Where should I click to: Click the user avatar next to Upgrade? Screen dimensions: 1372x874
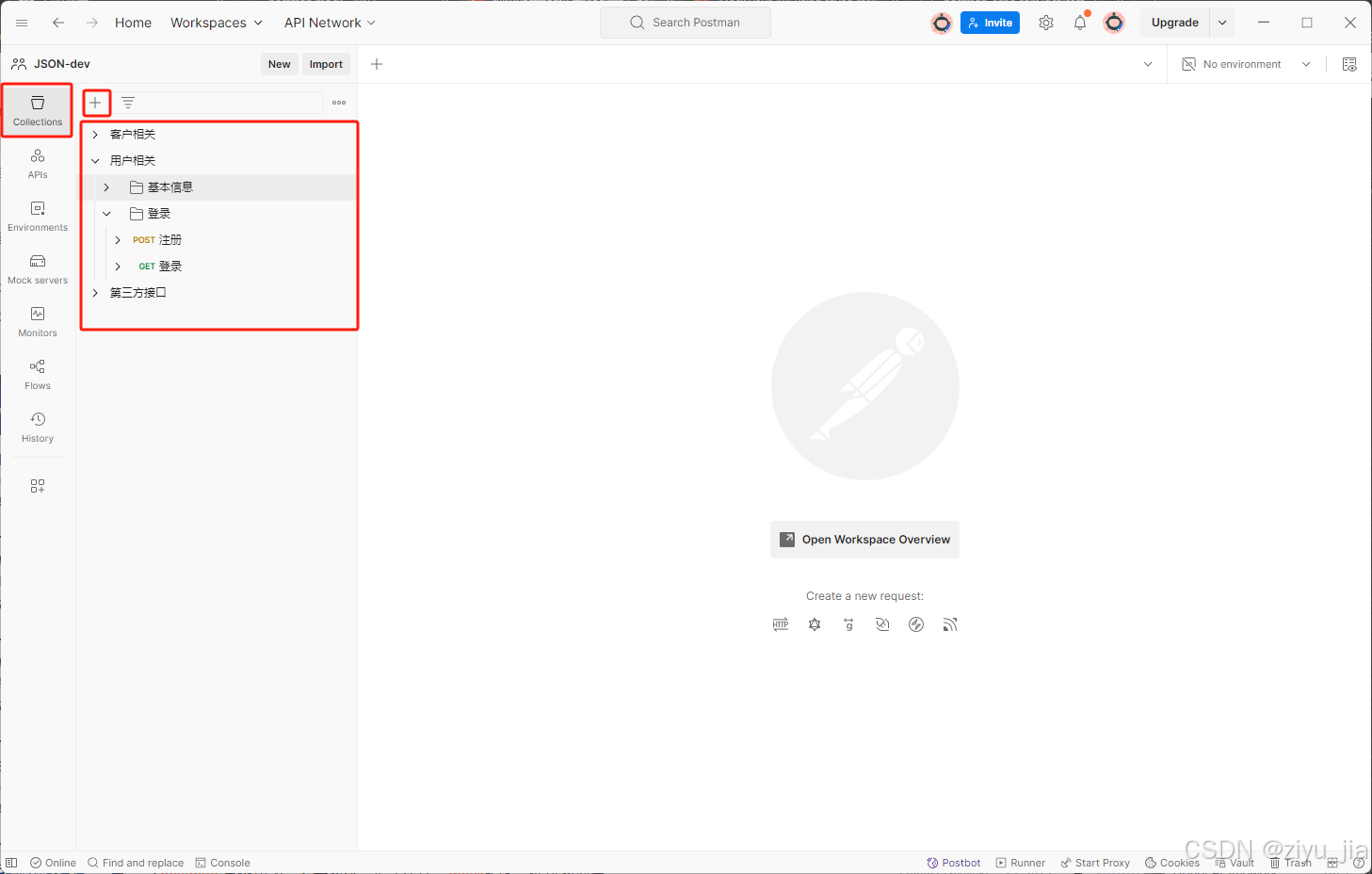1114,23
